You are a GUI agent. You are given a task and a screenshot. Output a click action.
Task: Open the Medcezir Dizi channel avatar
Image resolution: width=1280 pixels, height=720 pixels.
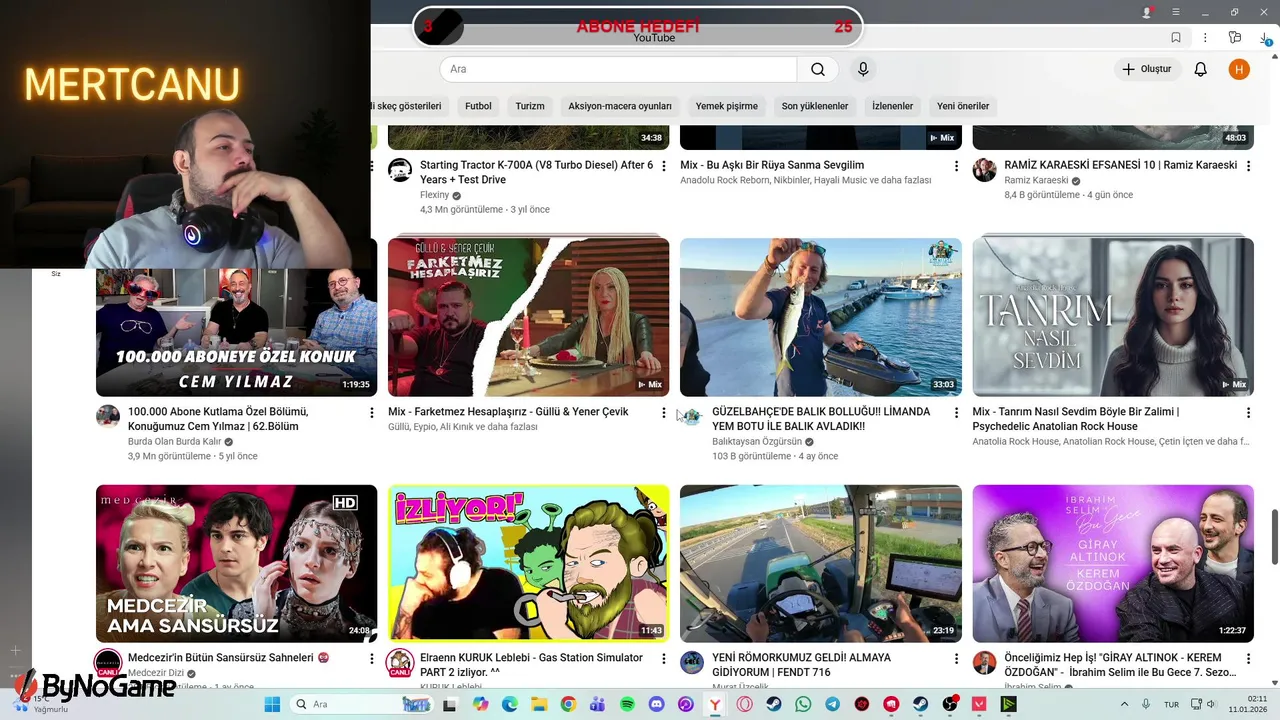coord(108,662)
